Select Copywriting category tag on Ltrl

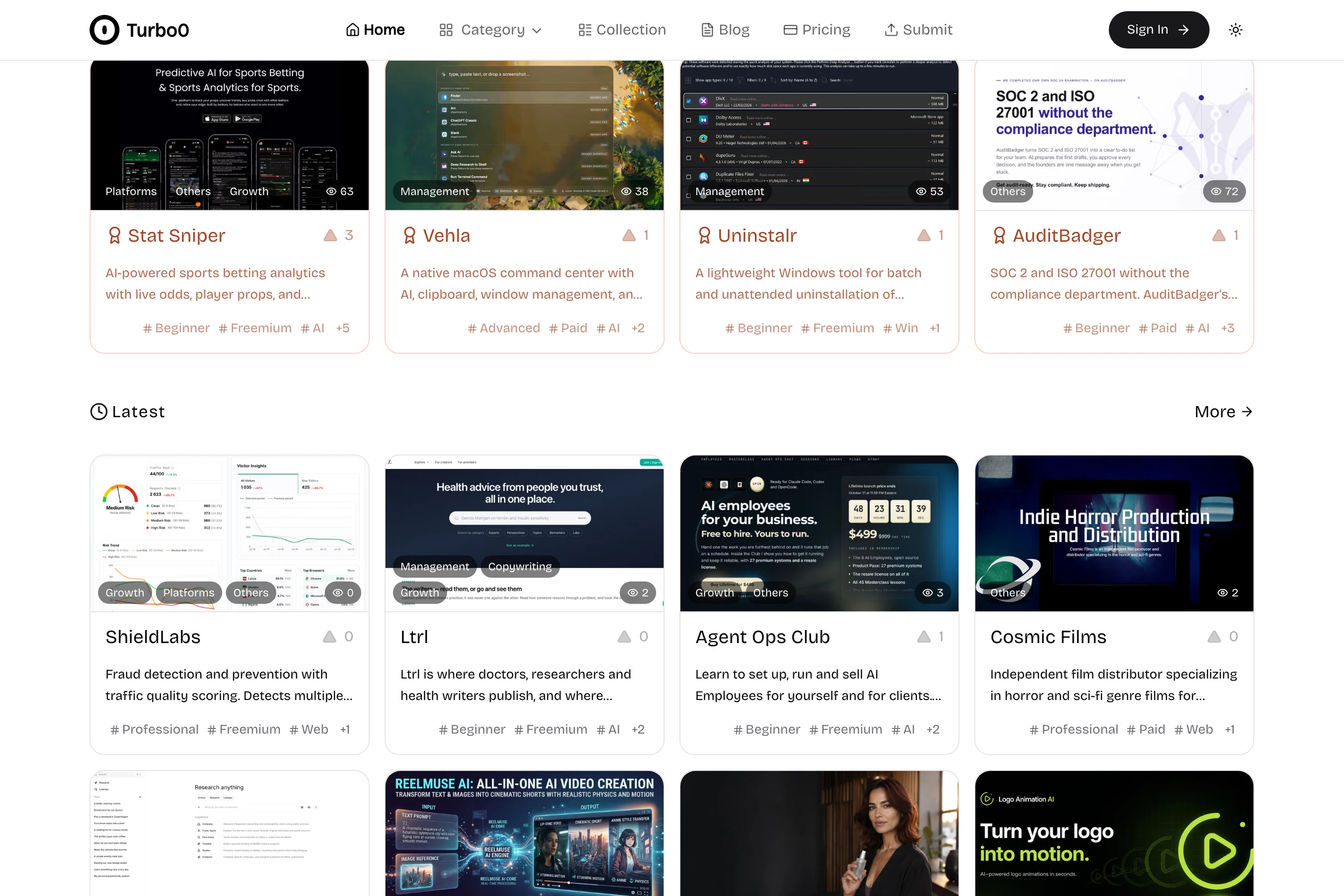pyautogui.click(x=520, y=566)
